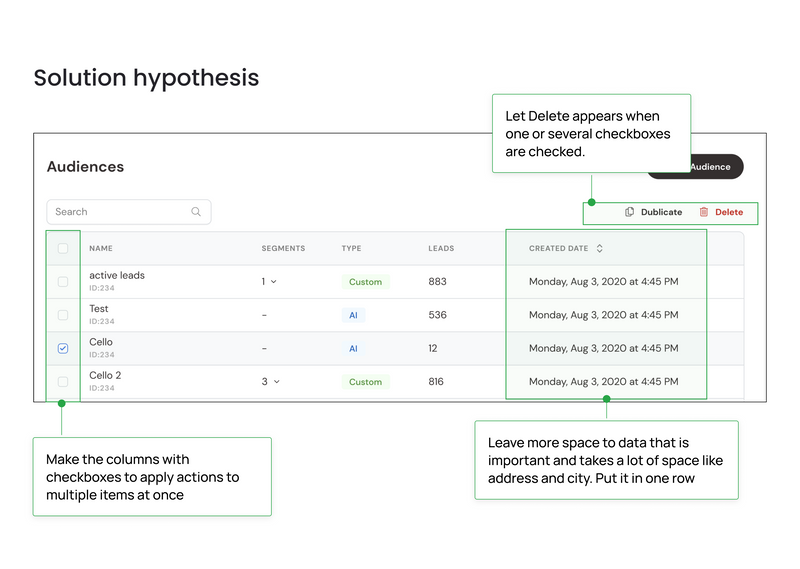The image size is (800, 569).
Task: Select the 'Test' audience name
Action: click(98, 309)
